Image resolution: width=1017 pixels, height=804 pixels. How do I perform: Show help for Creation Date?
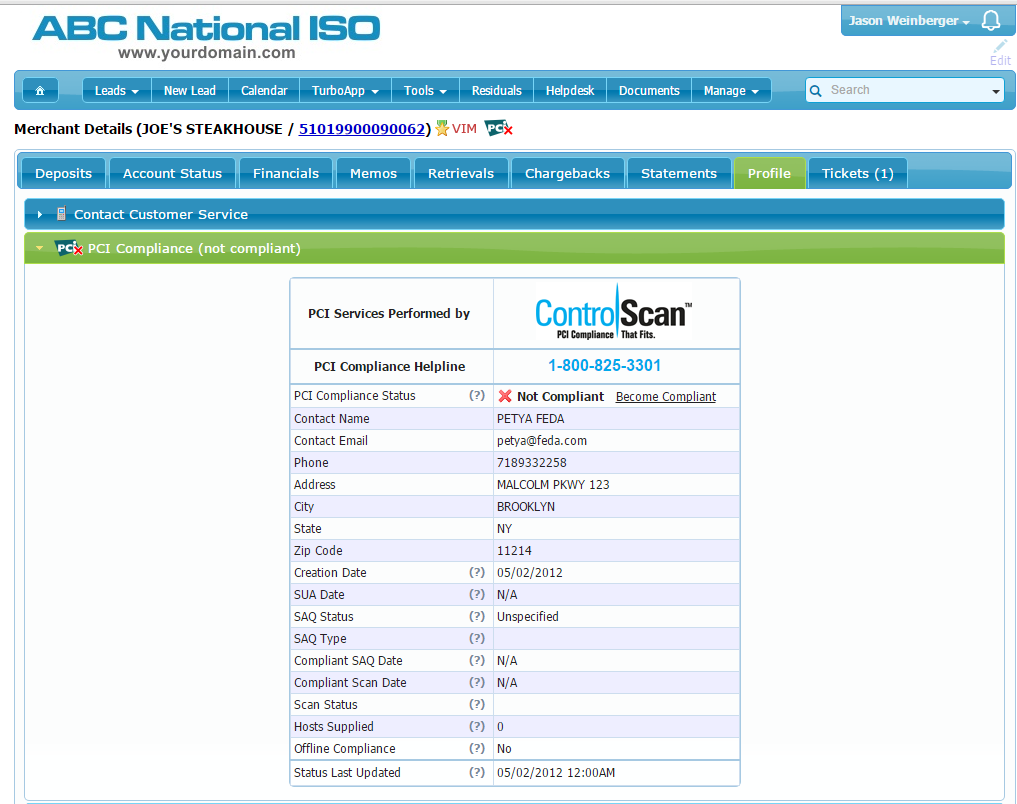coord(477,572)
